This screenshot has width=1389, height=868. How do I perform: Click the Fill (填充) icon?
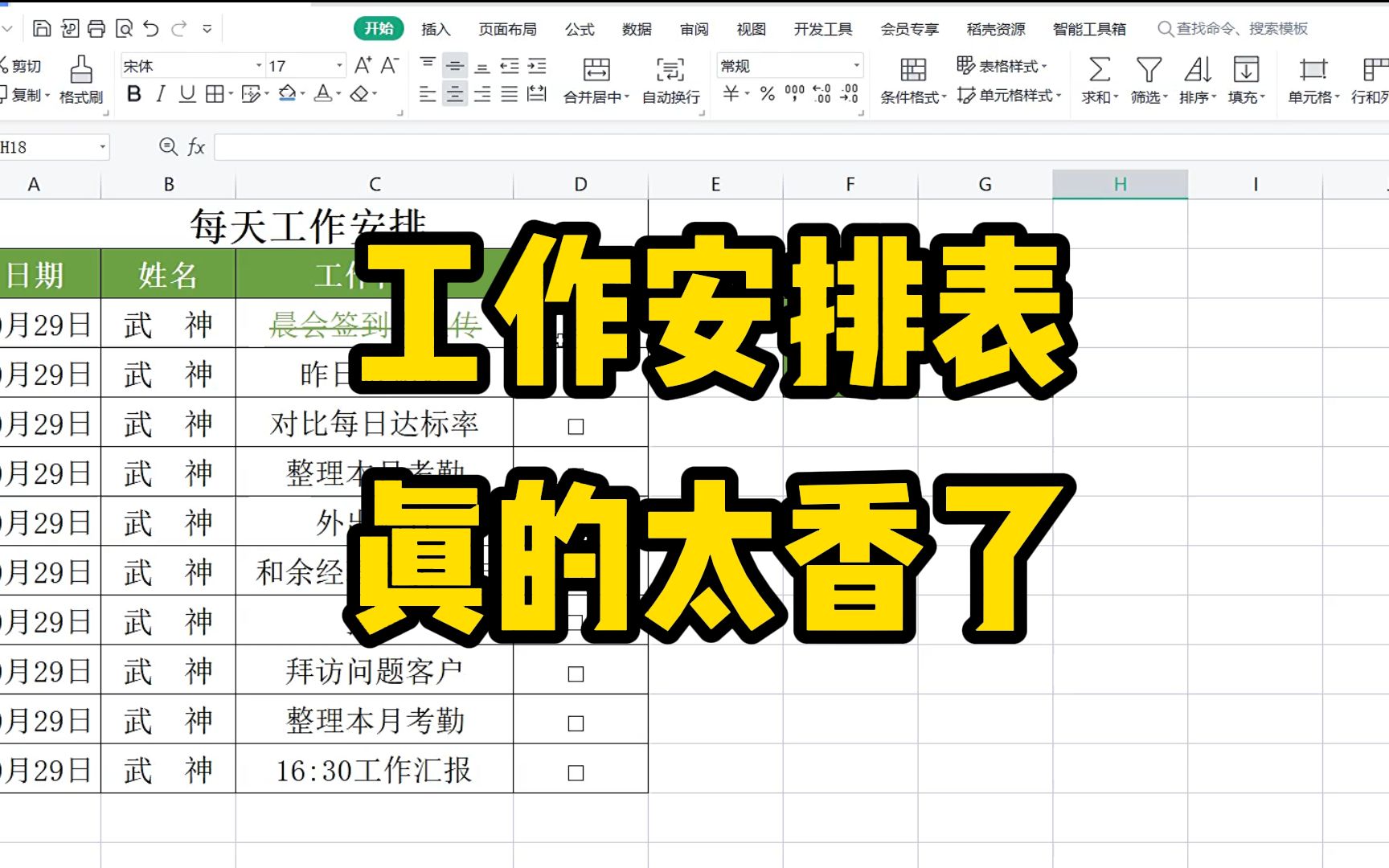[x=1246, y=70]
